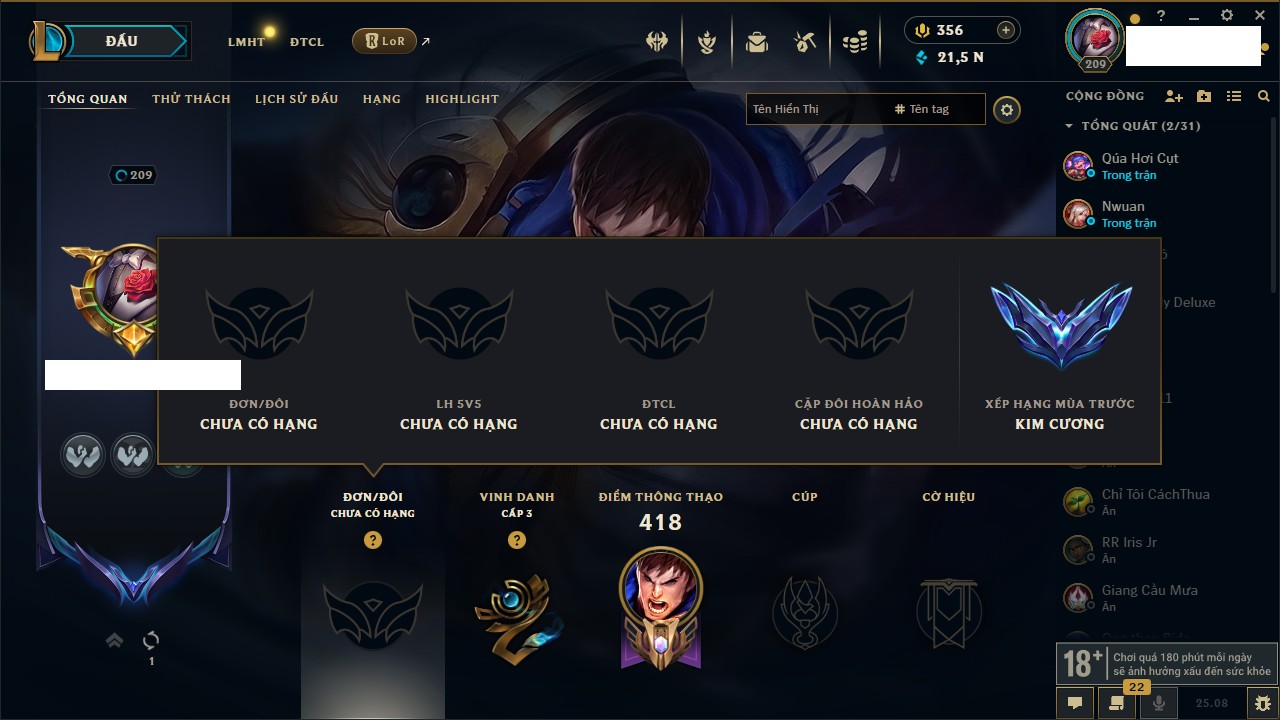
Task: Open the profile search settings gear
Action: point(1007,109)
